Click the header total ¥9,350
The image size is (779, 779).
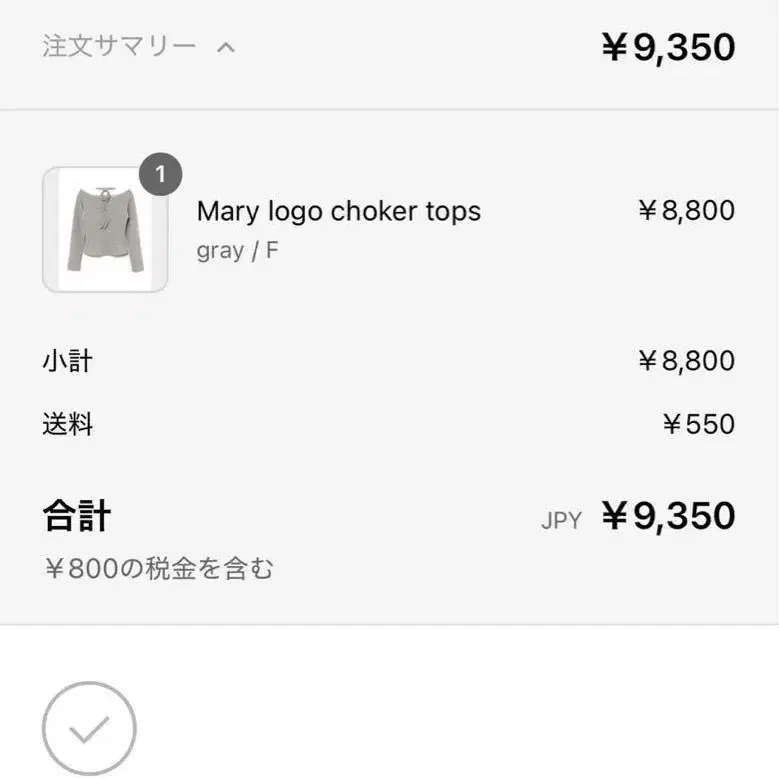pyautogui.click(x=668, y=47)
